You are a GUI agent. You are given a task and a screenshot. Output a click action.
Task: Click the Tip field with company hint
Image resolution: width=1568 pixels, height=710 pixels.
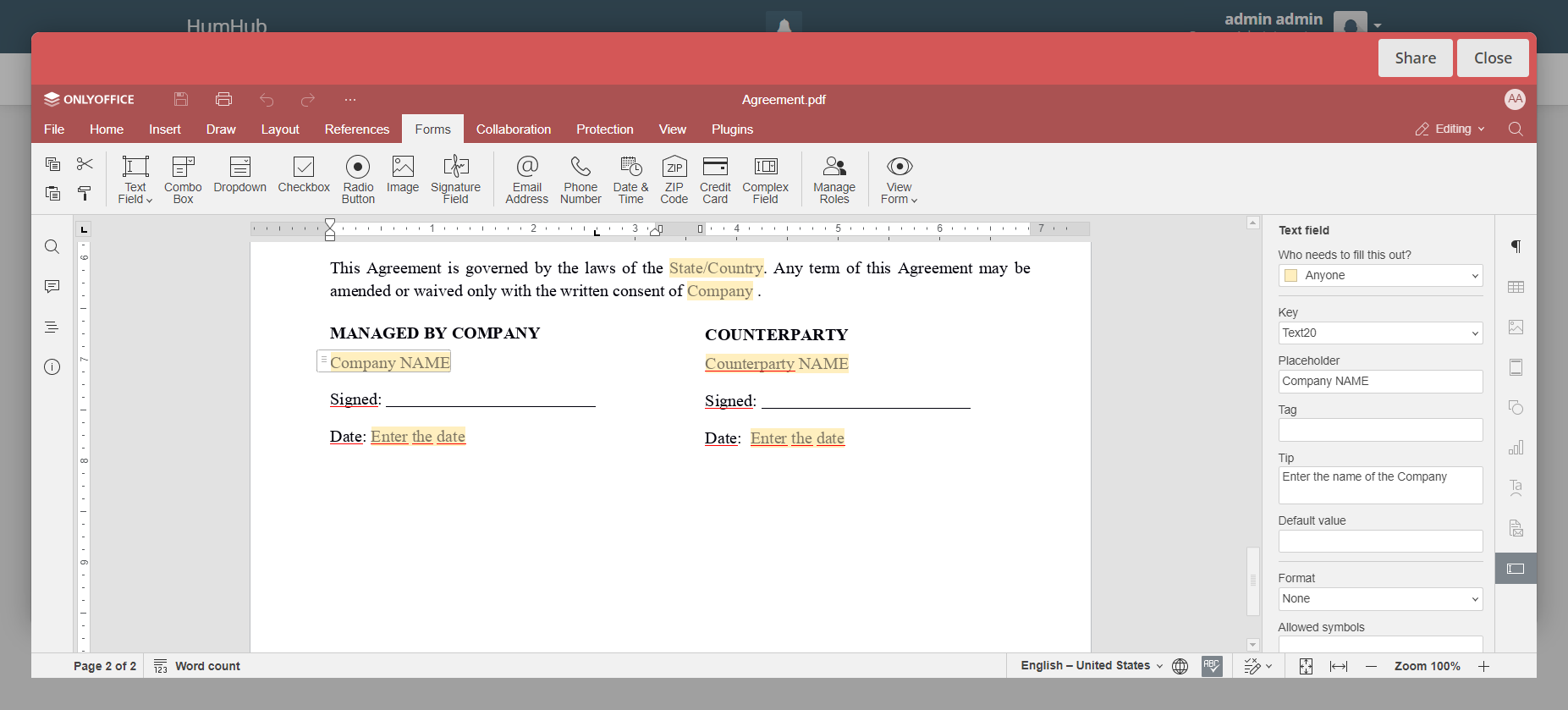(x=1380, y=486)
